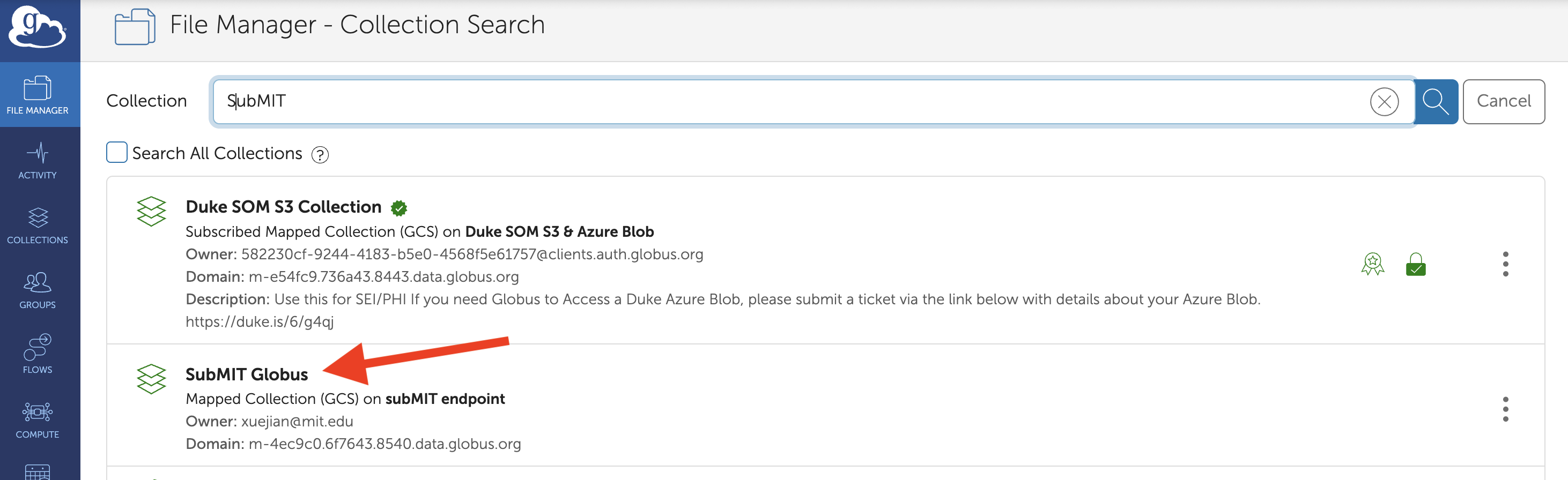
Task: Click the Globus cloud logo
Action: coord(37,27)
